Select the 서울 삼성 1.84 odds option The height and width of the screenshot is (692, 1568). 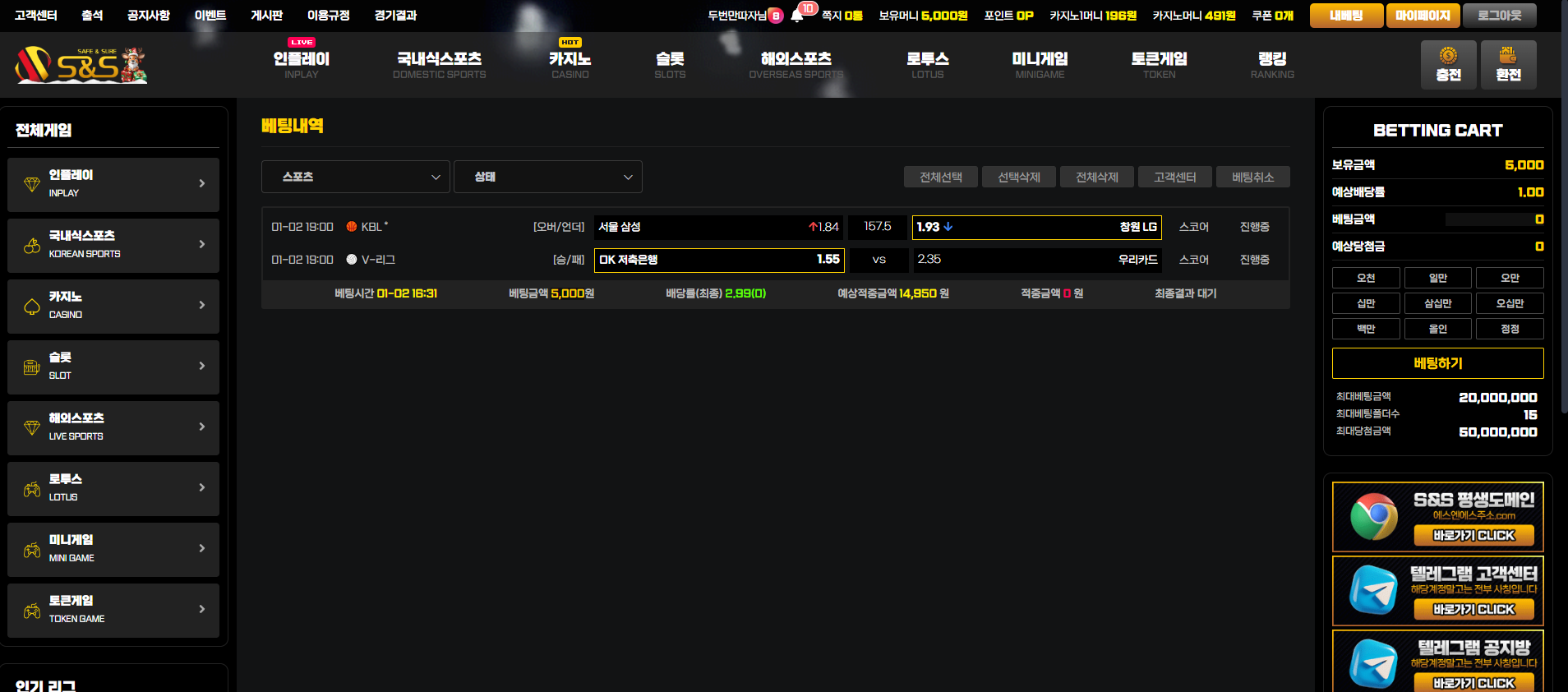click(718, 227)
